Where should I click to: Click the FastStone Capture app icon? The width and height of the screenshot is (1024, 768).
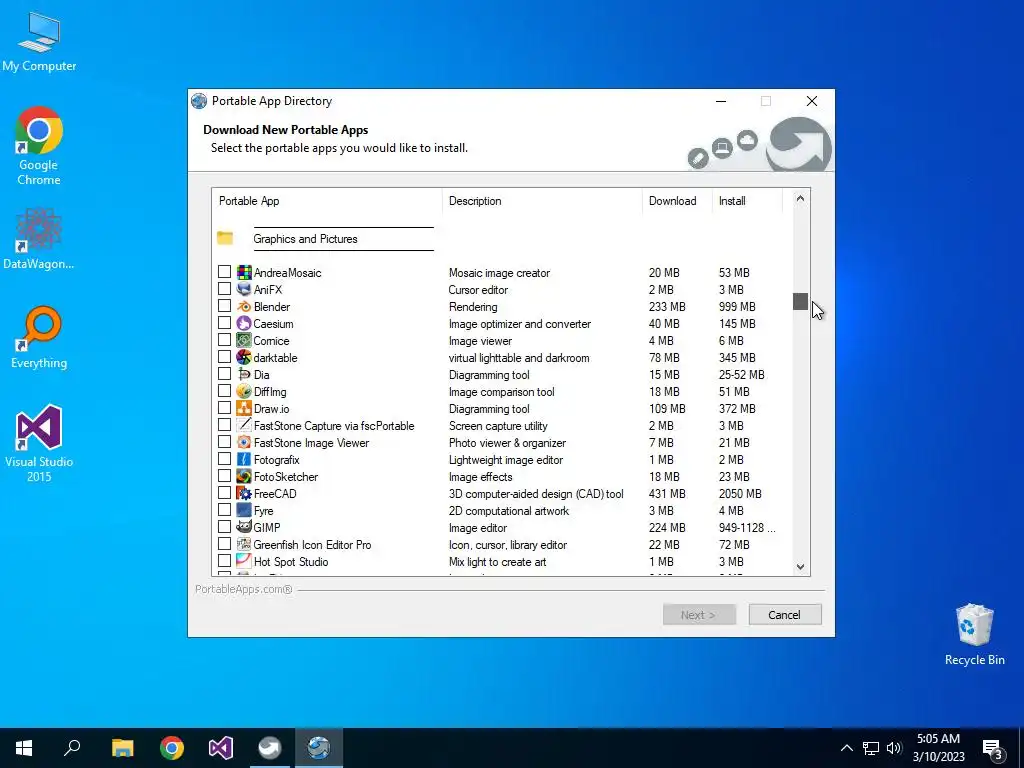pyautogui.click(x=244, y=425)
